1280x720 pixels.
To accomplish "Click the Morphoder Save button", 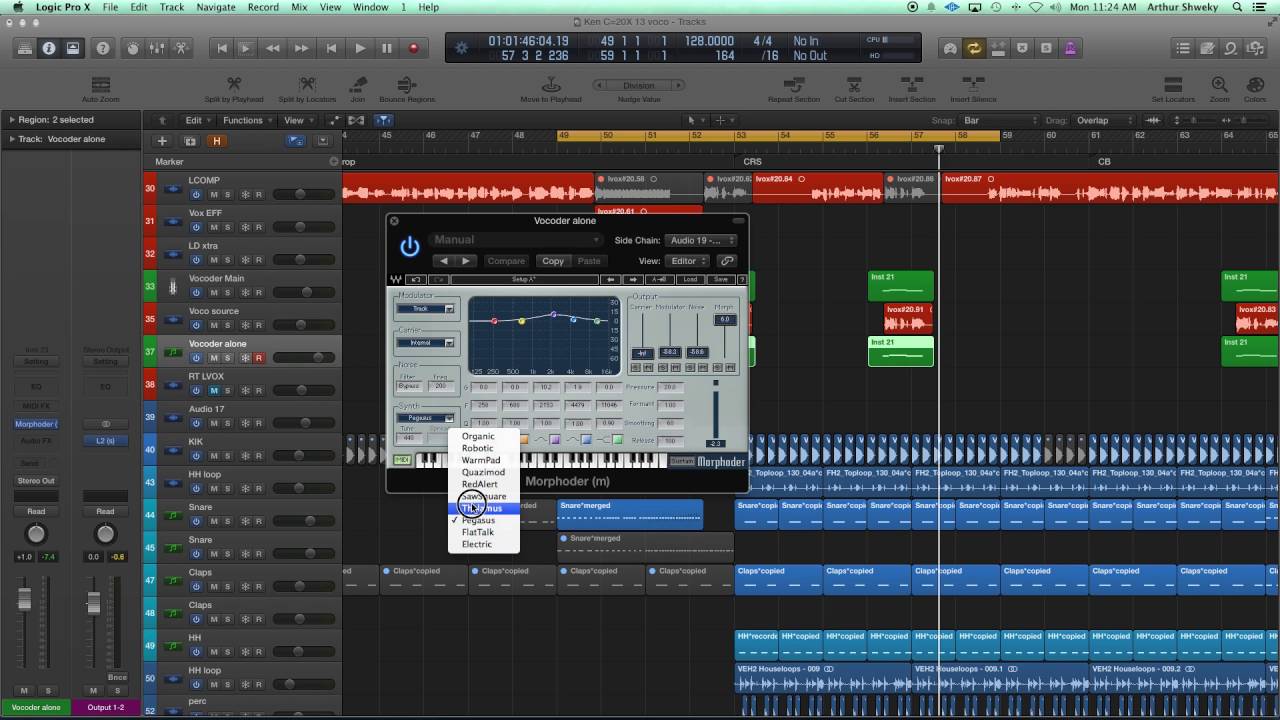I will pyautogui.click(x=720, y=280).
